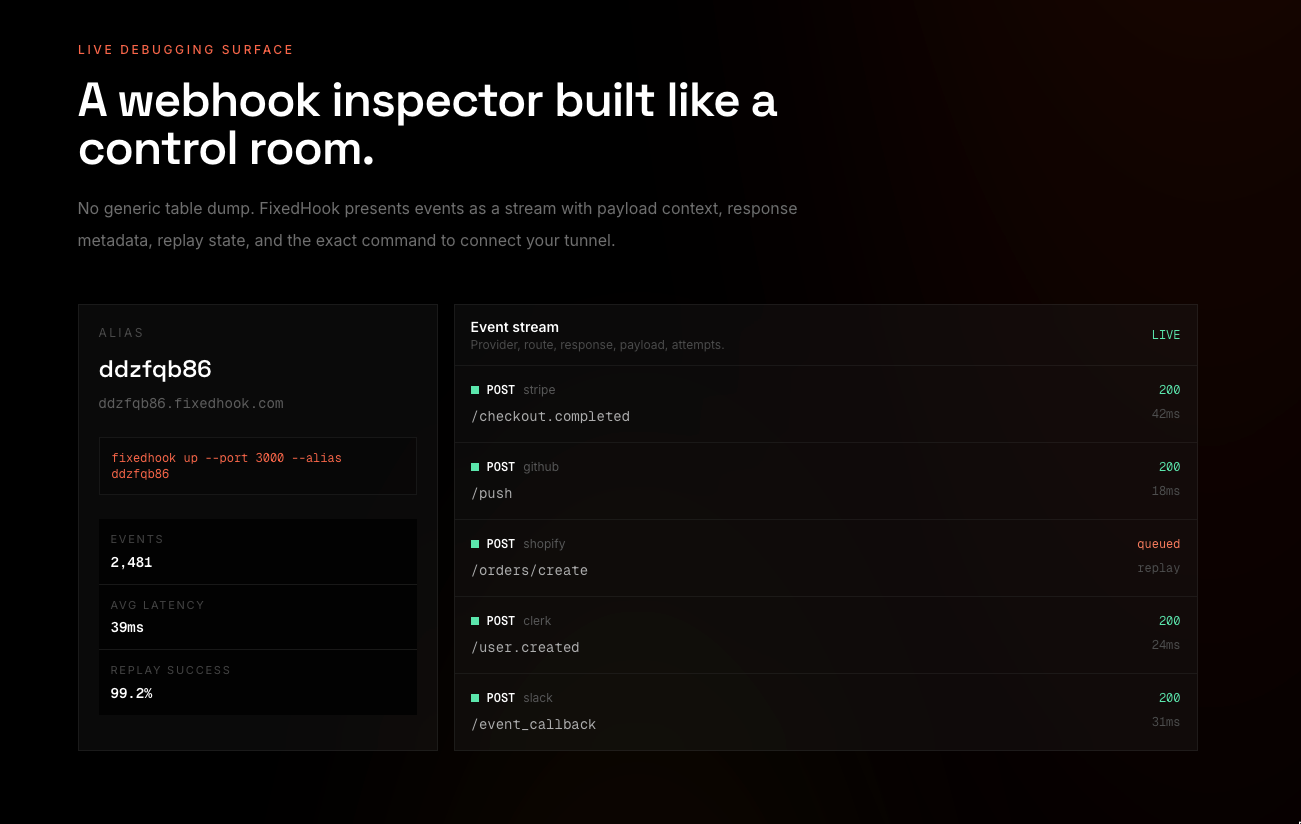The height and width of the screenshot is (824, 1301).
Task: Click the stripe provider label
Action: 539,390
